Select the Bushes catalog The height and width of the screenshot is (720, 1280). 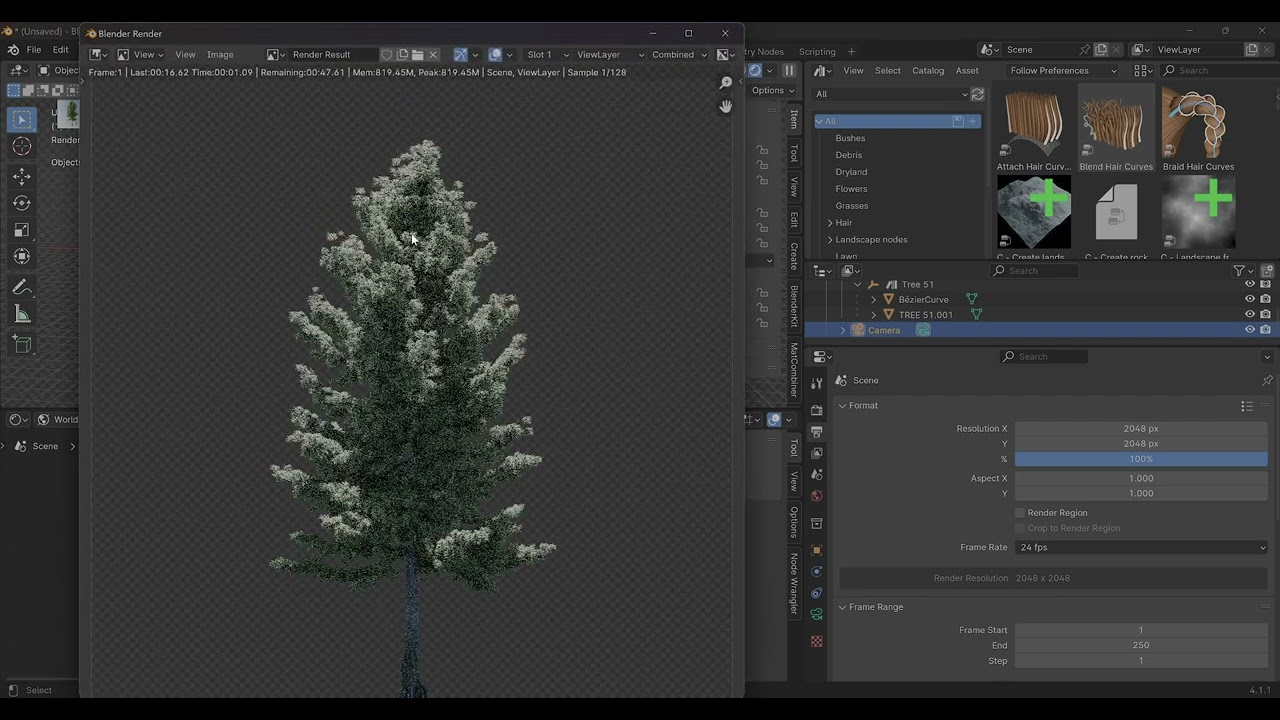(x=850, y=138)
